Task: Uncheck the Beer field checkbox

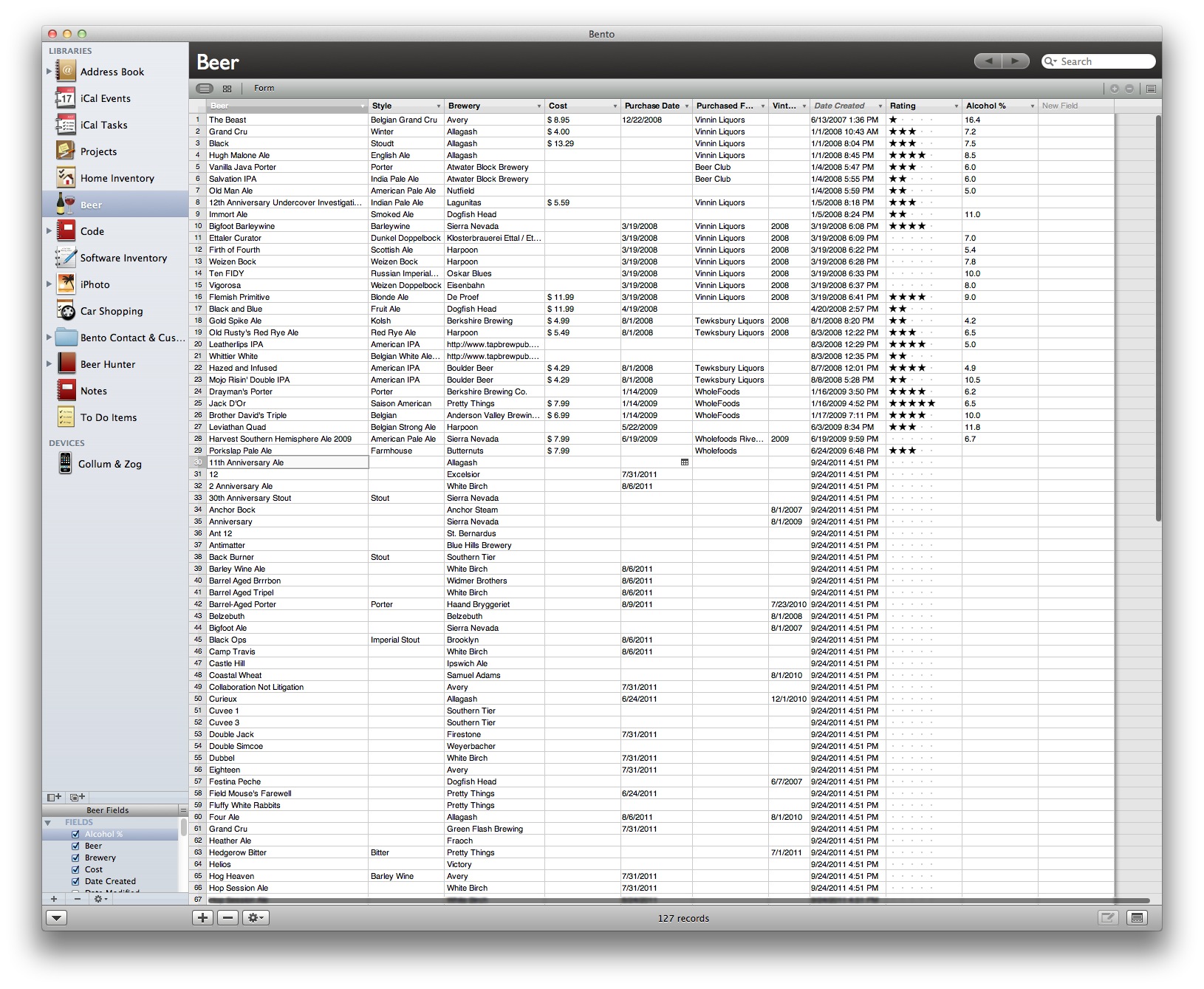Action: (75, 846)
